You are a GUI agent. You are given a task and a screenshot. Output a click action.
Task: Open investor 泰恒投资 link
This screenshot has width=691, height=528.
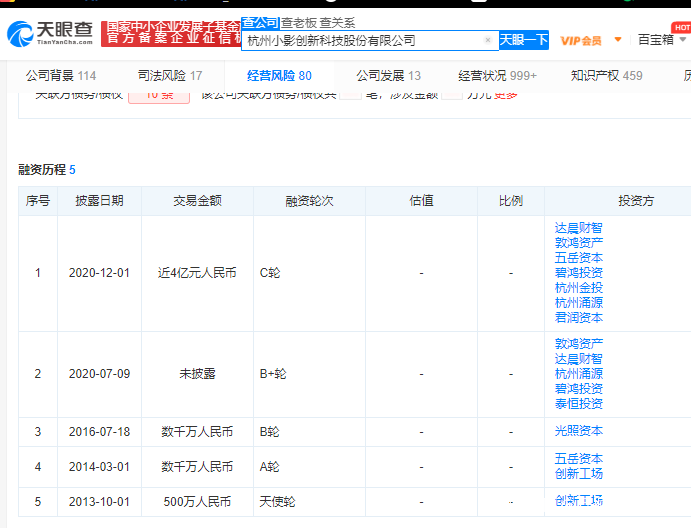(579, 403)
